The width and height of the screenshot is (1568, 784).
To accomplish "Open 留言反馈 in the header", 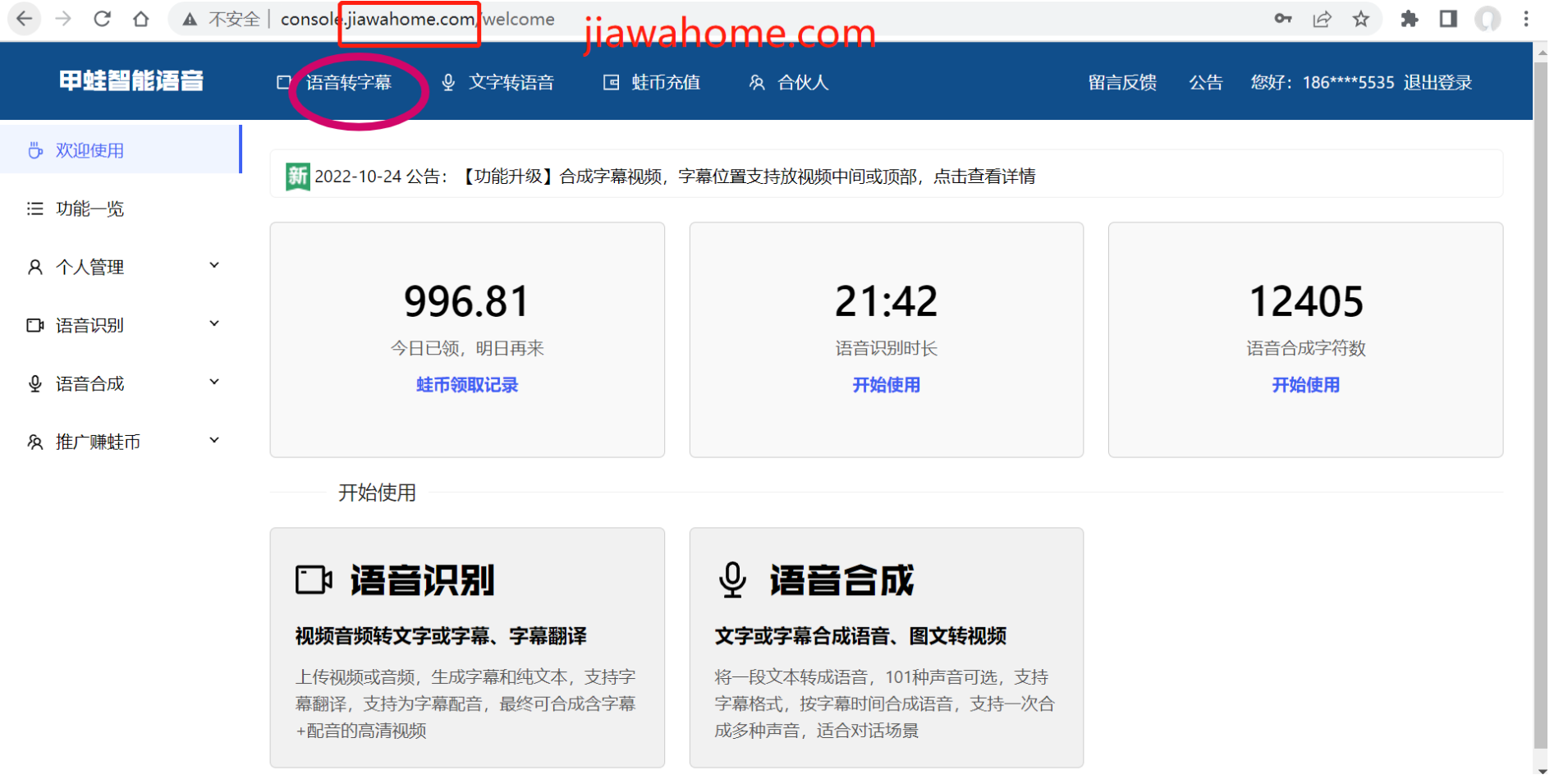I will click(1122, 82).
